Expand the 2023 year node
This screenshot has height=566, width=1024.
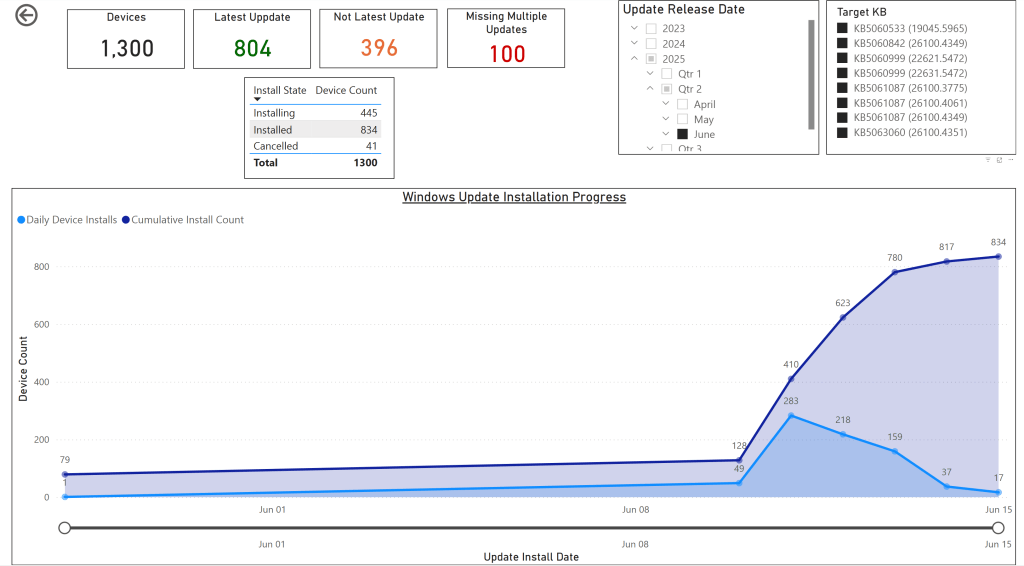[x=634, y=29]
